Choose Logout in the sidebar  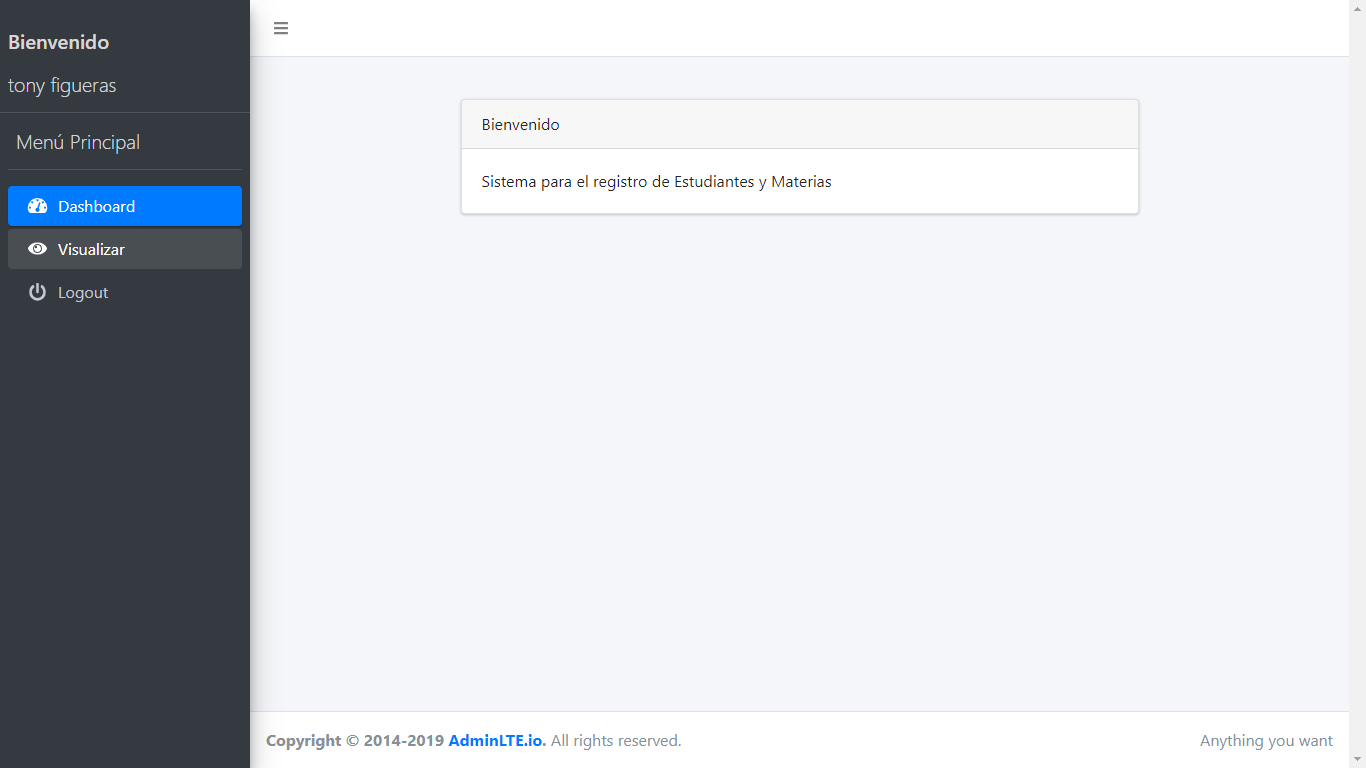(x=83, y=292)
